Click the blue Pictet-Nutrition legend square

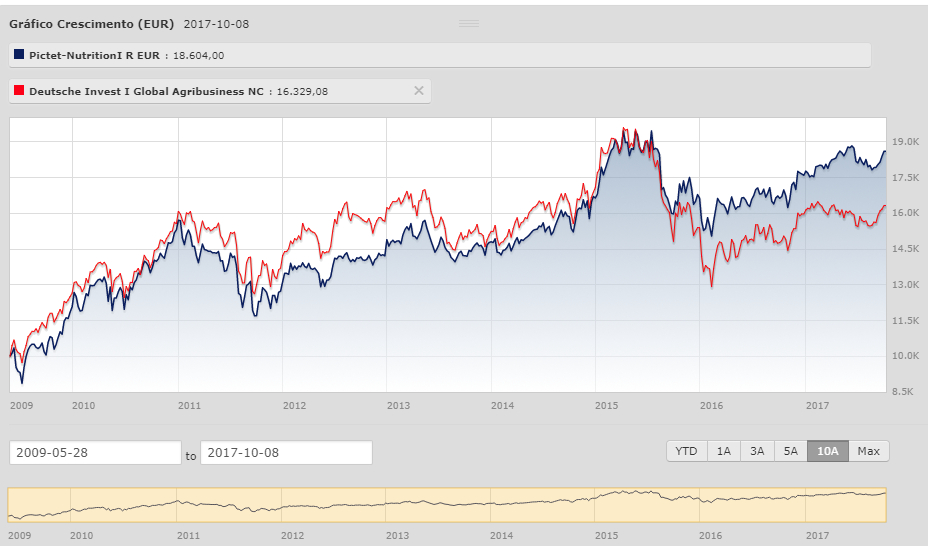click(18, 55)
